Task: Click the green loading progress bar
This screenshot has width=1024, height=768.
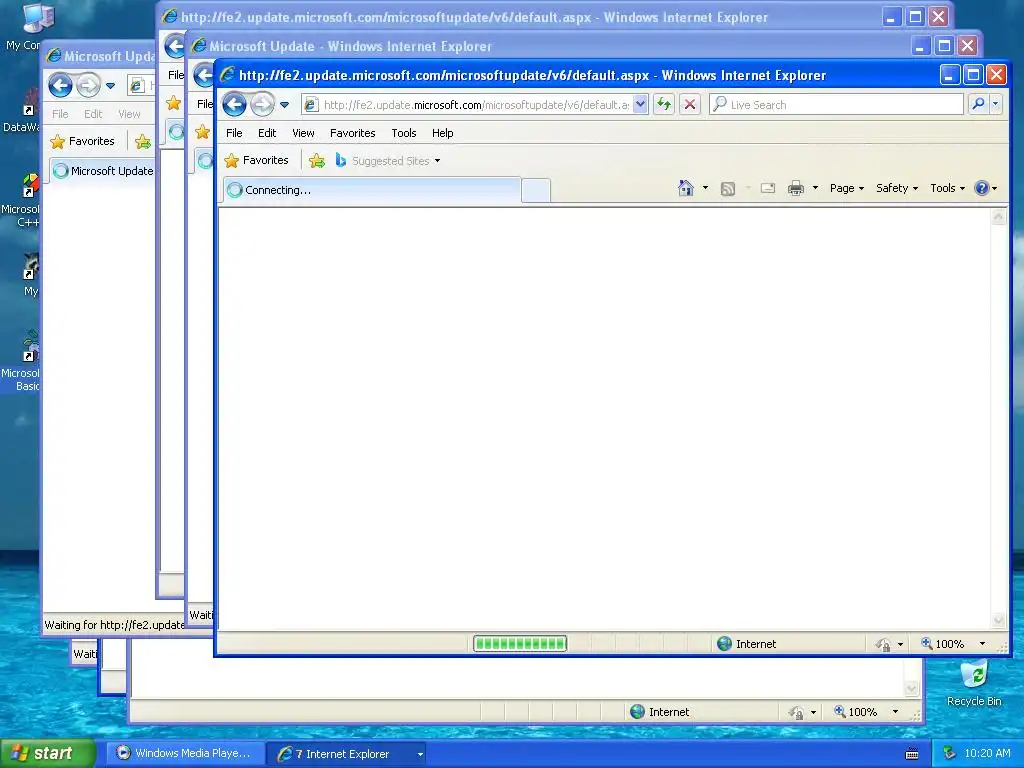Action: coord(520,644)
